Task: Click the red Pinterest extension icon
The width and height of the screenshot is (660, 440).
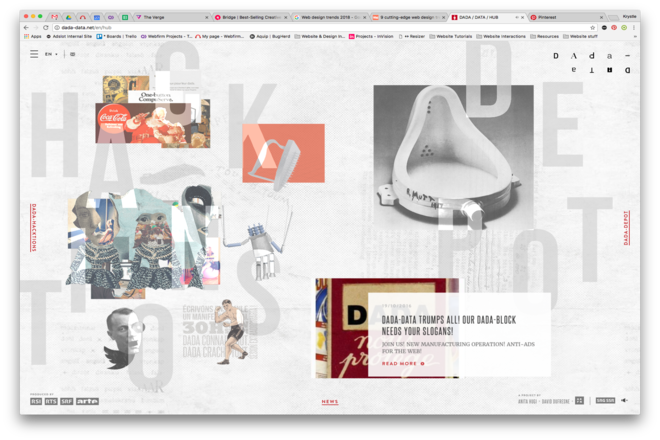Action: pos(614,27)
